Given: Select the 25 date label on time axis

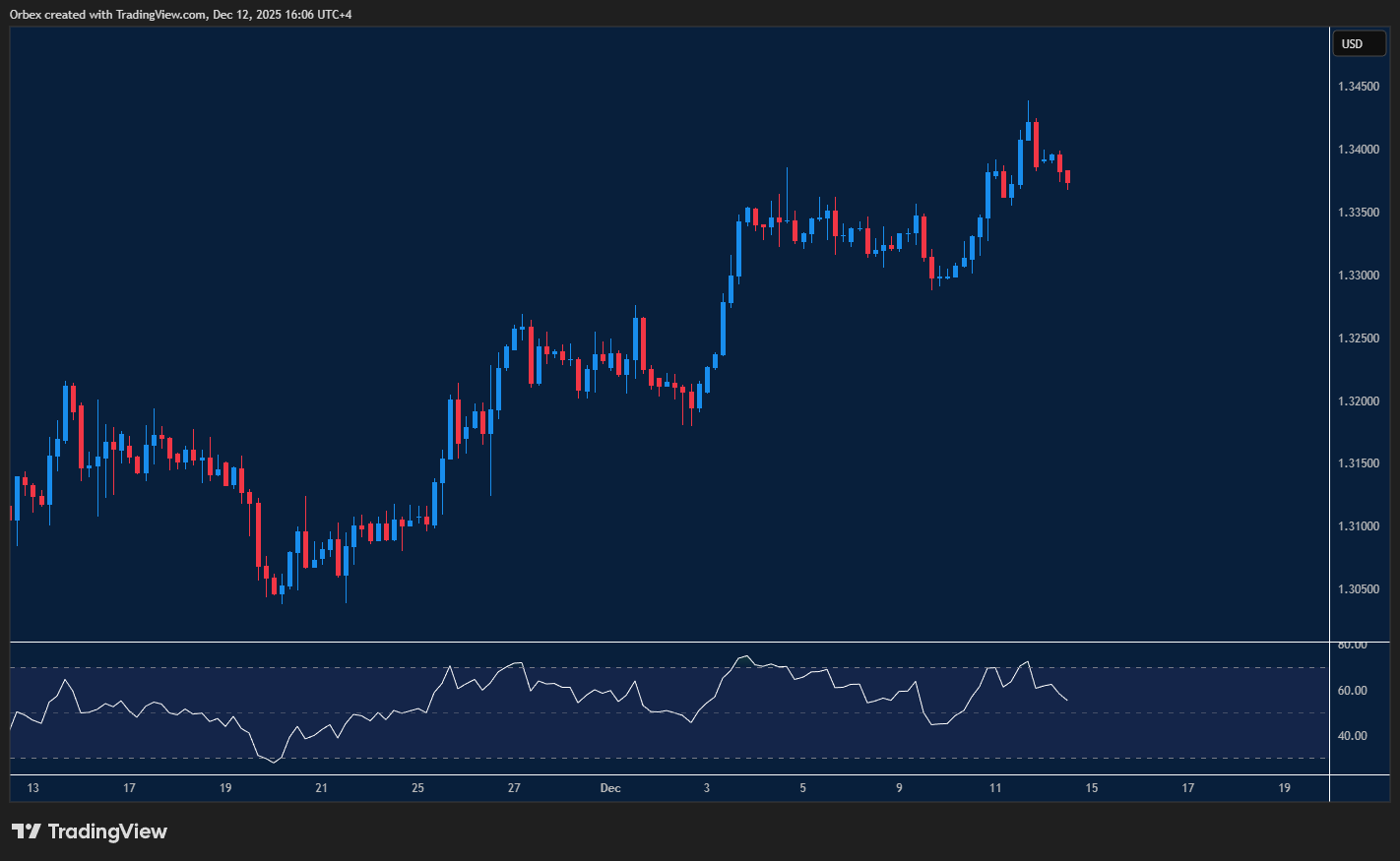Looking at the screenshot, I should pos(417,787).
